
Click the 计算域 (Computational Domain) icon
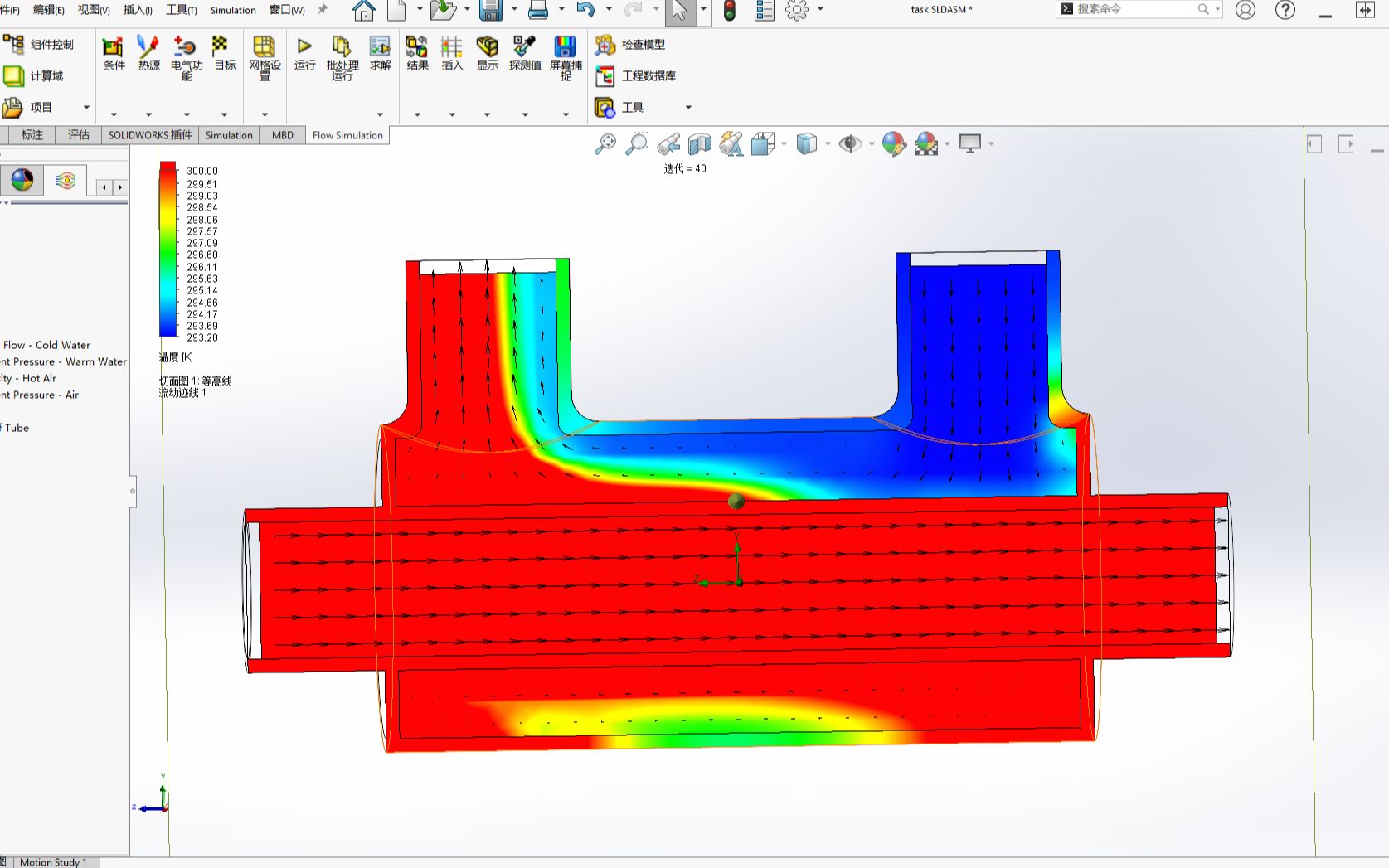pyautogui.click(x=13, y=75)
